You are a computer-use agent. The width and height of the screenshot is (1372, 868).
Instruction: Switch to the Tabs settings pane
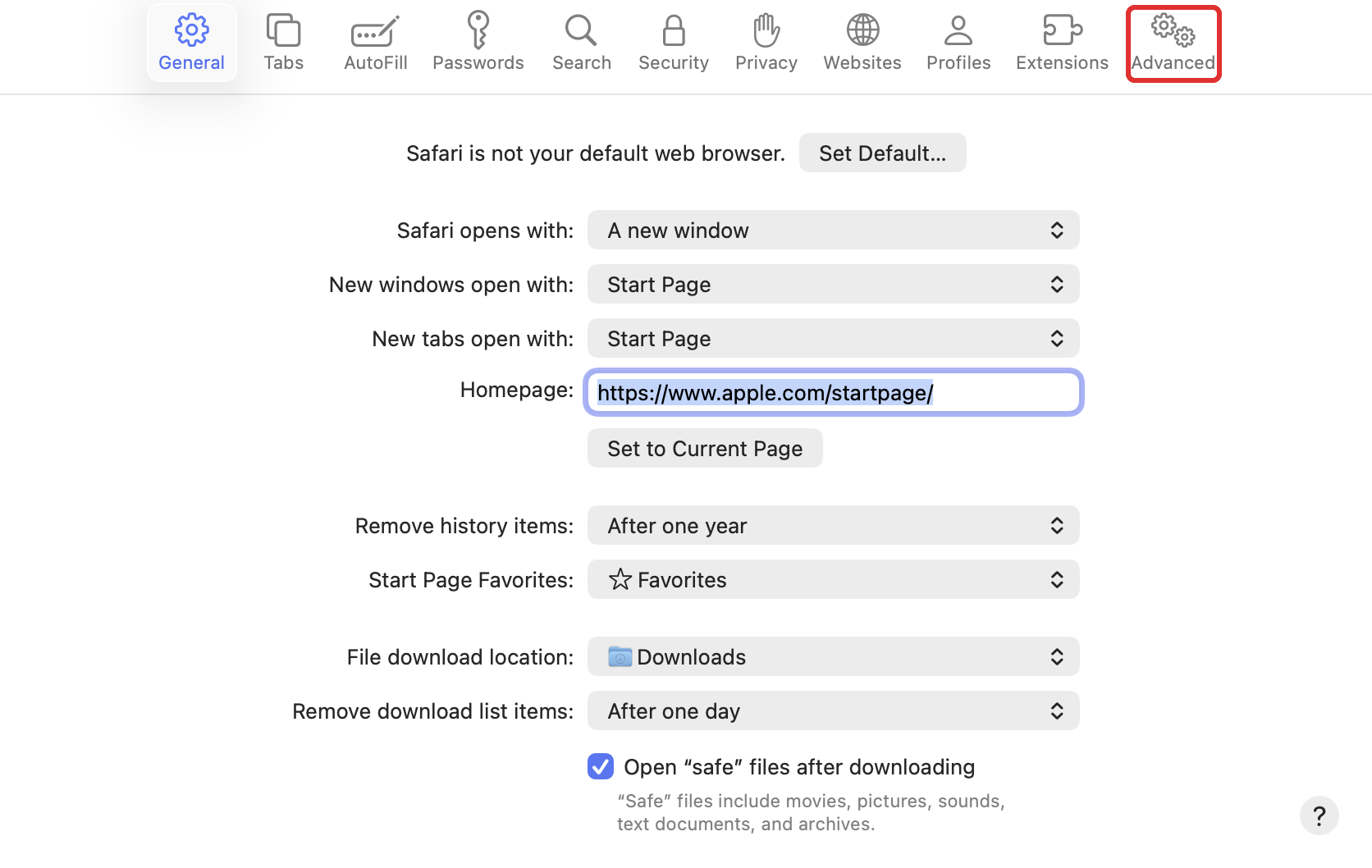pyautogui.click(x=283, y=43)
